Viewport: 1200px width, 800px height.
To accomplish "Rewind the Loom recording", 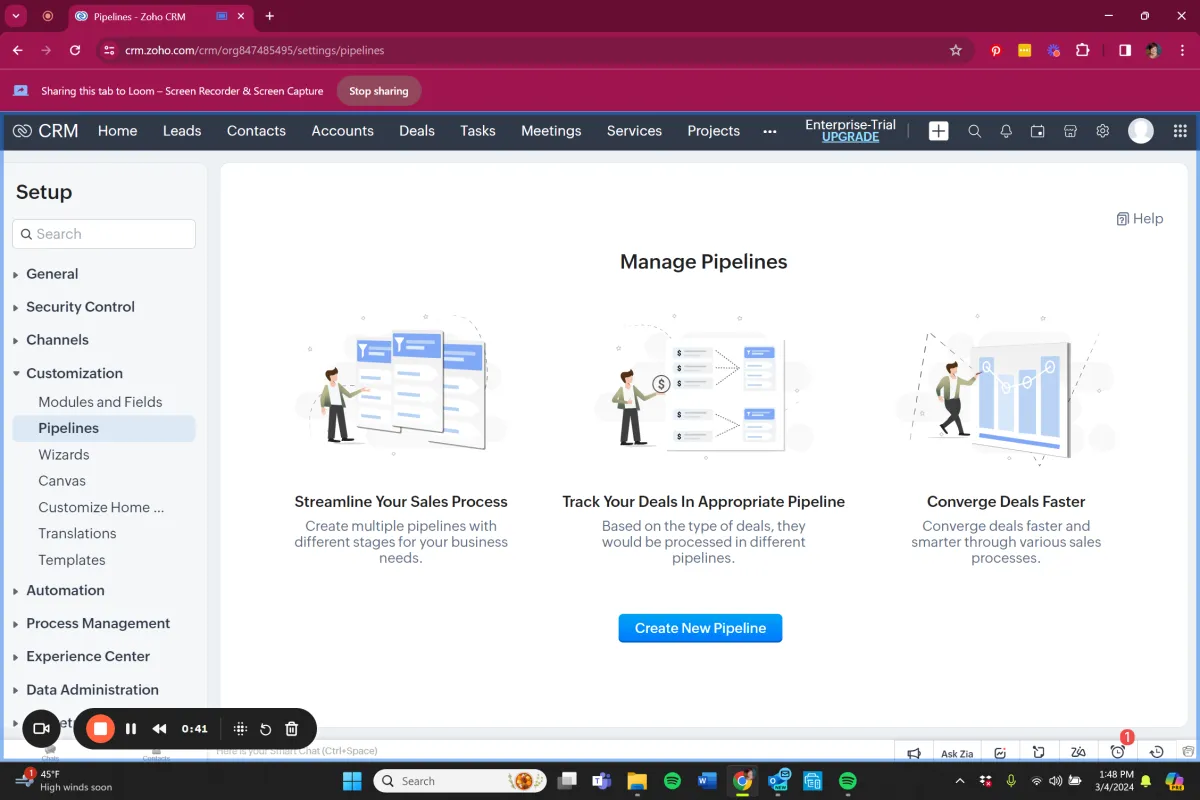I will (x=159, y=729).
